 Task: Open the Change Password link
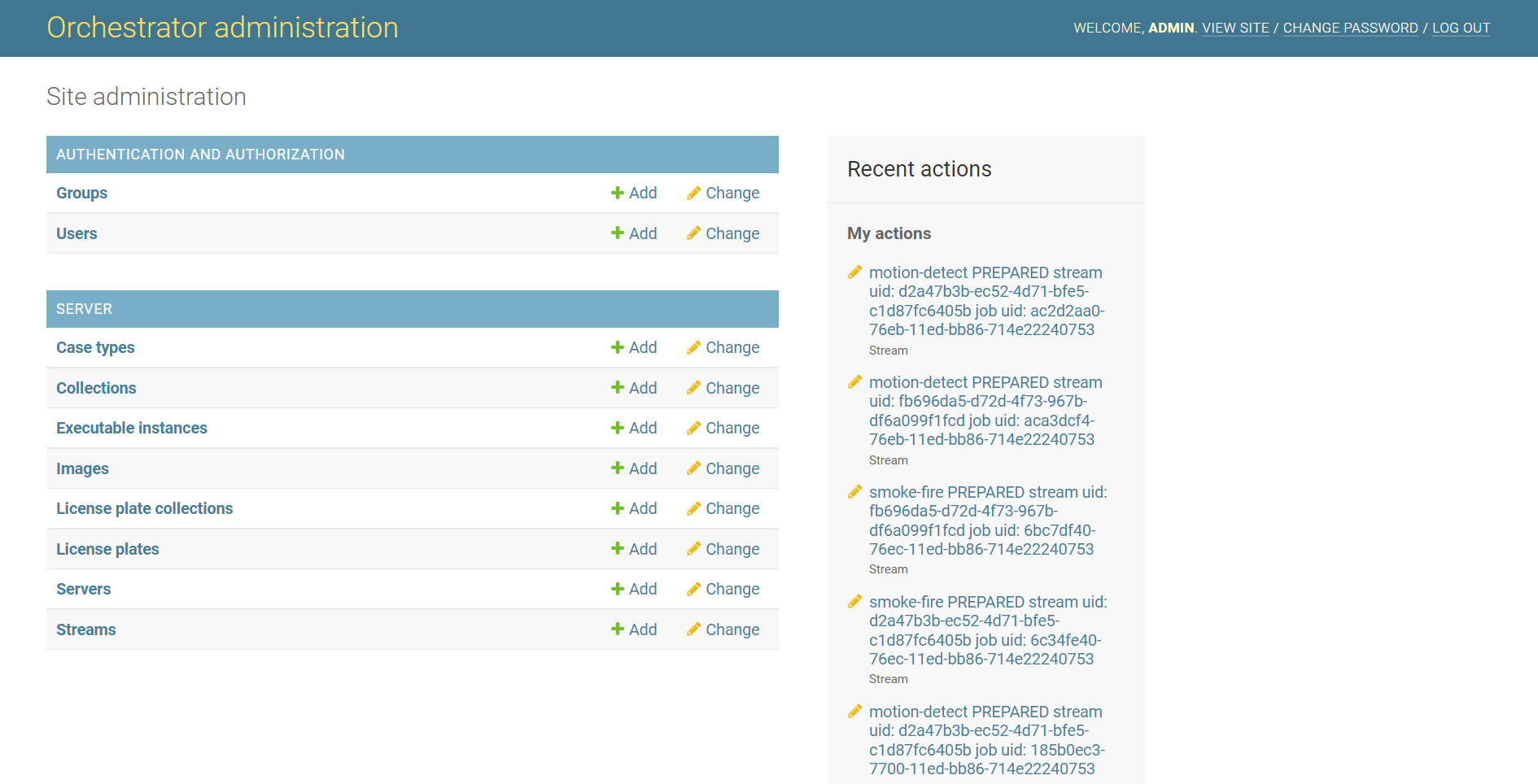(x=1350, y=28)
